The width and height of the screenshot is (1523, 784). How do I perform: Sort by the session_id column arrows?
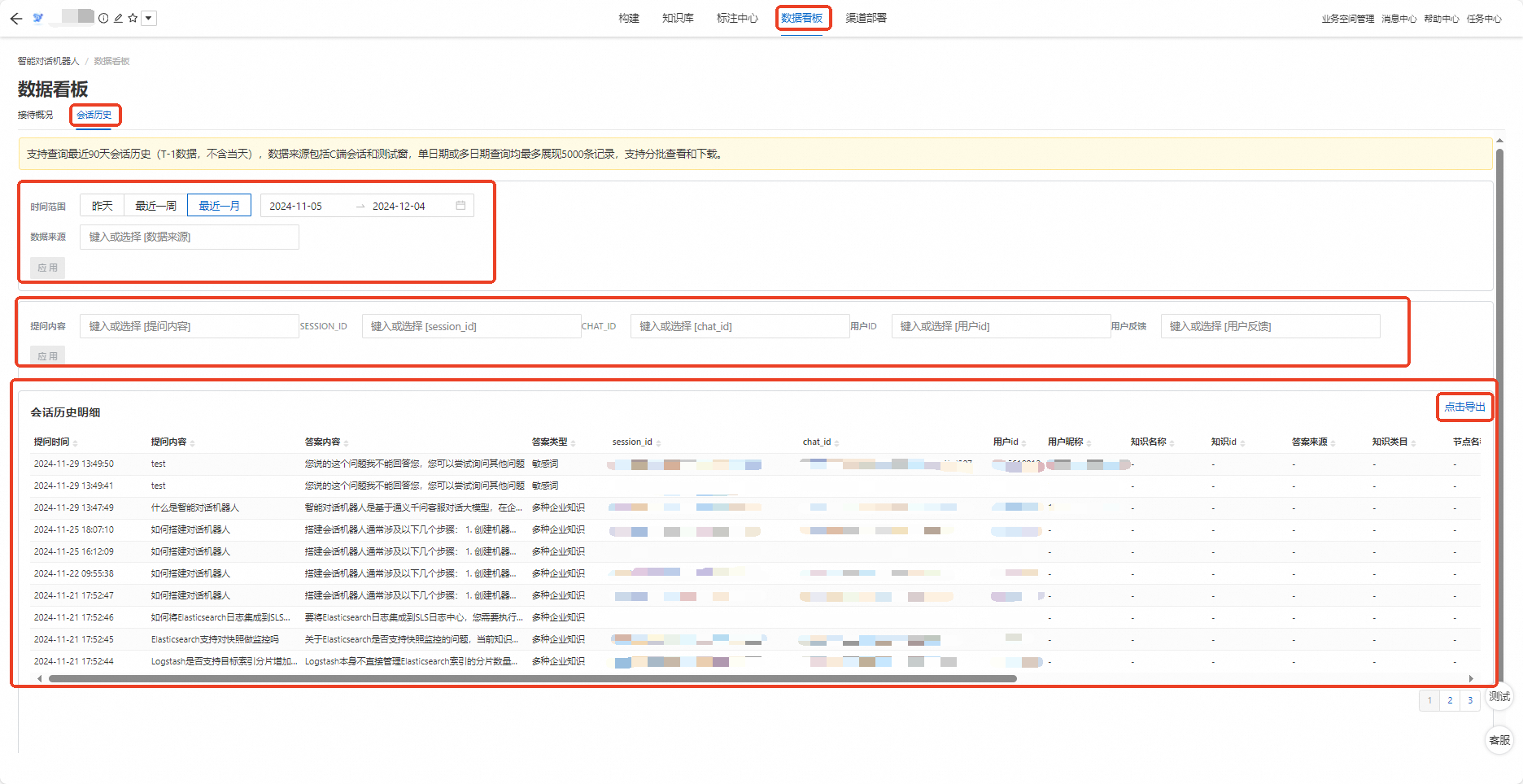658,443
